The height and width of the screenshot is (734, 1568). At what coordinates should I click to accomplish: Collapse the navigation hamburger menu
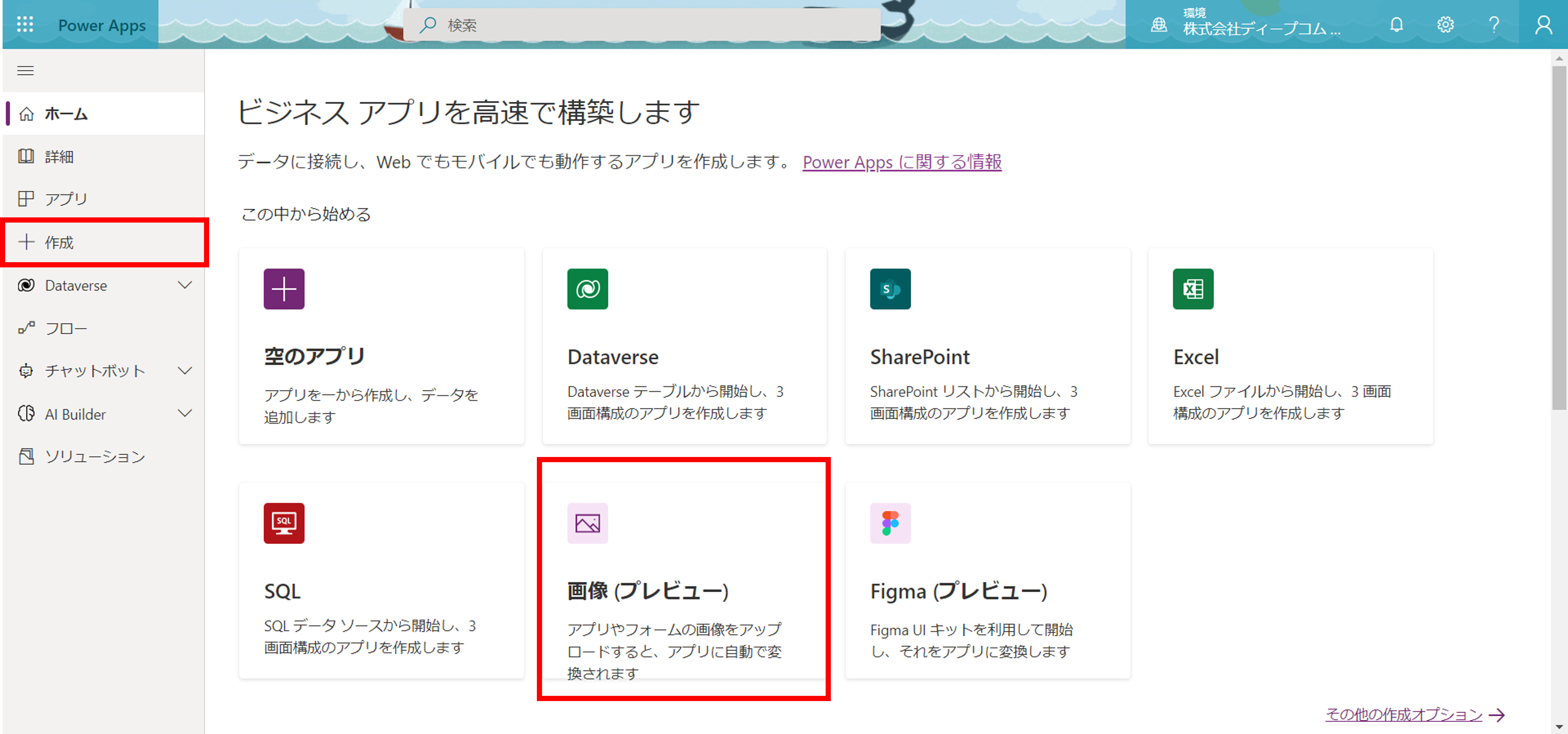tap(26, 71)
